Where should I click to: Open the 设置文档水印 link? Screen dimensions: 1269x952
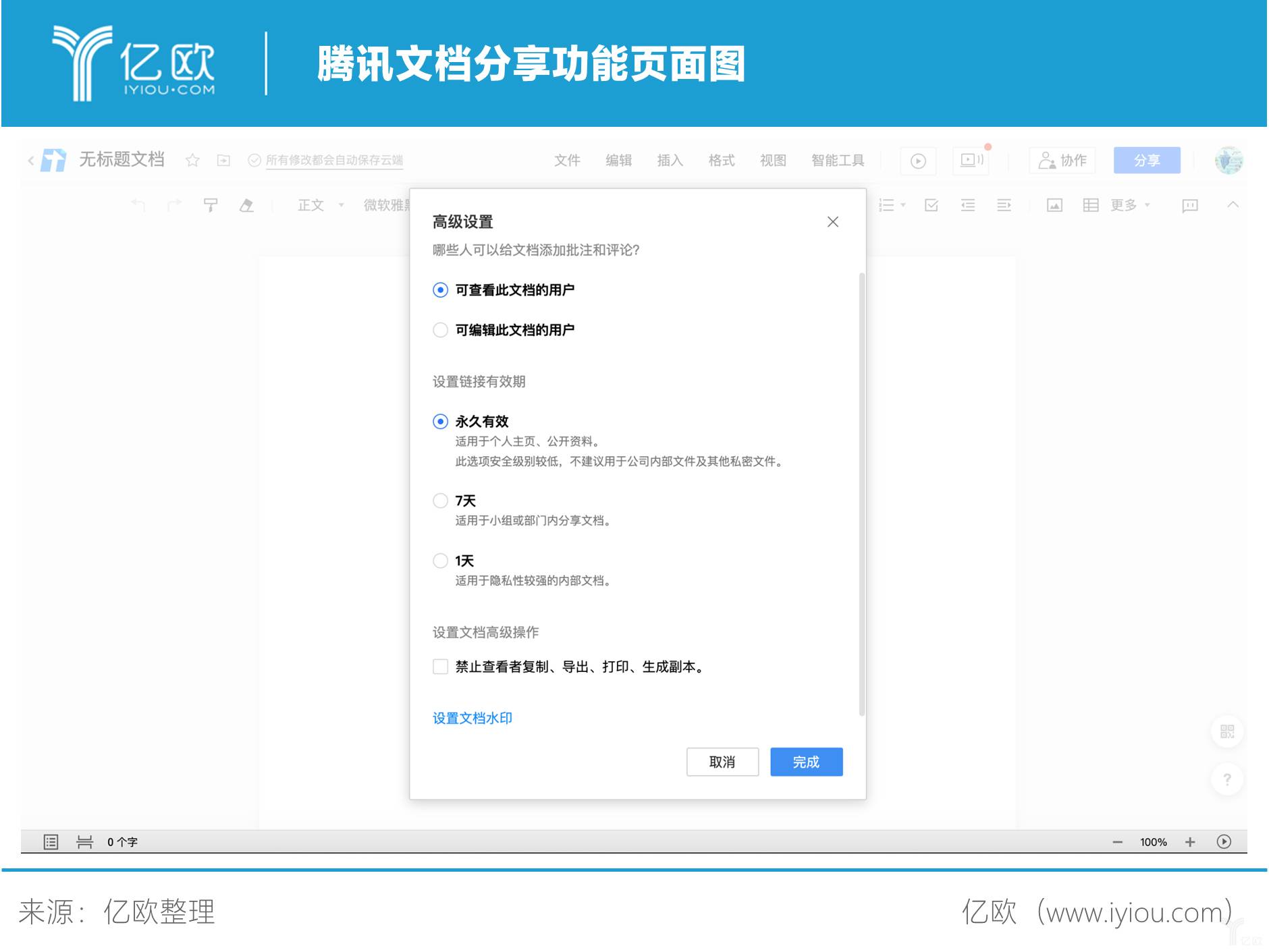pyautogui.click(x=473, y=718)
